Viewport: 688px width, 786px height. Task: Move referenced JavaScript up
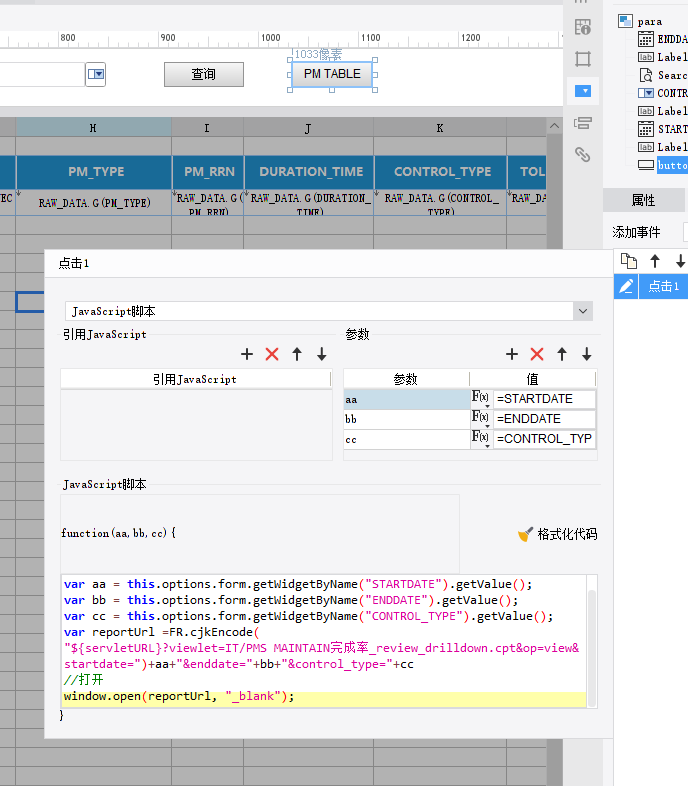tap(297, 354)
